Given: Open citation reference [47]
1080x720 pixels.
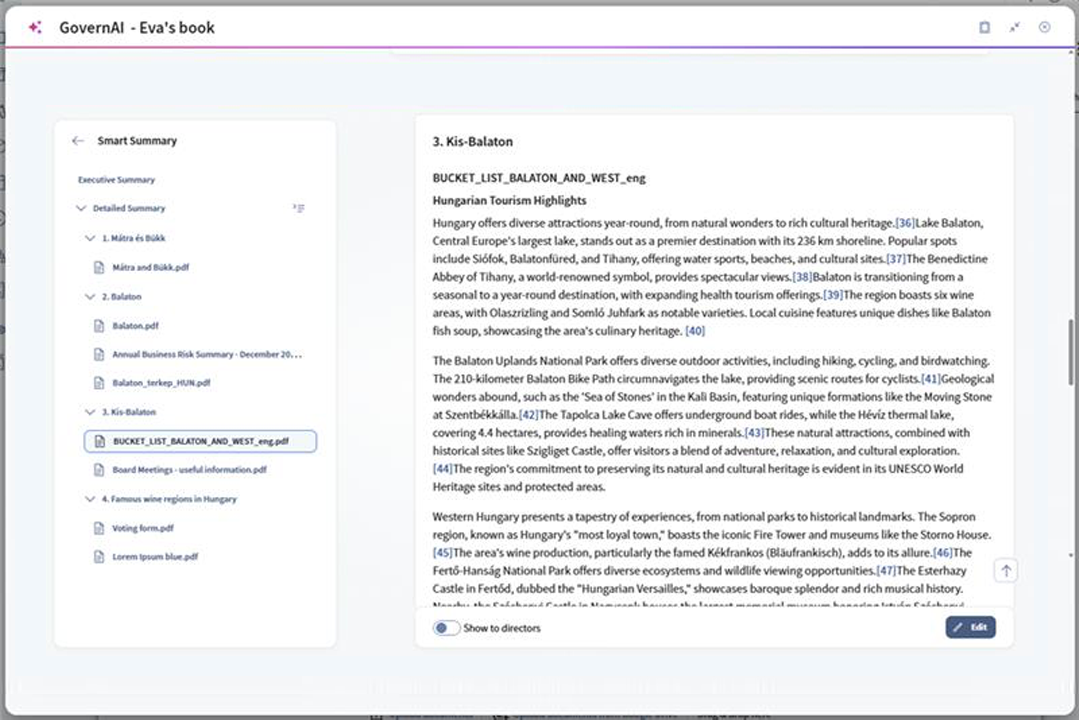Looking at the screenshot, I should click(886, 570).
